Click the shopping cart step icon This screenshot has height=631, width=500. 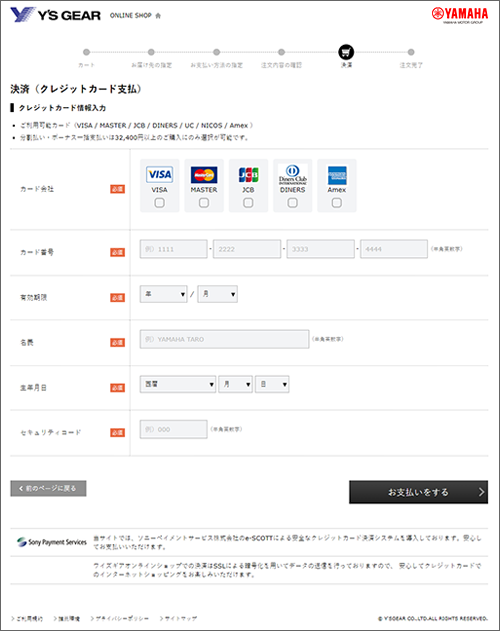click(346, 52)
